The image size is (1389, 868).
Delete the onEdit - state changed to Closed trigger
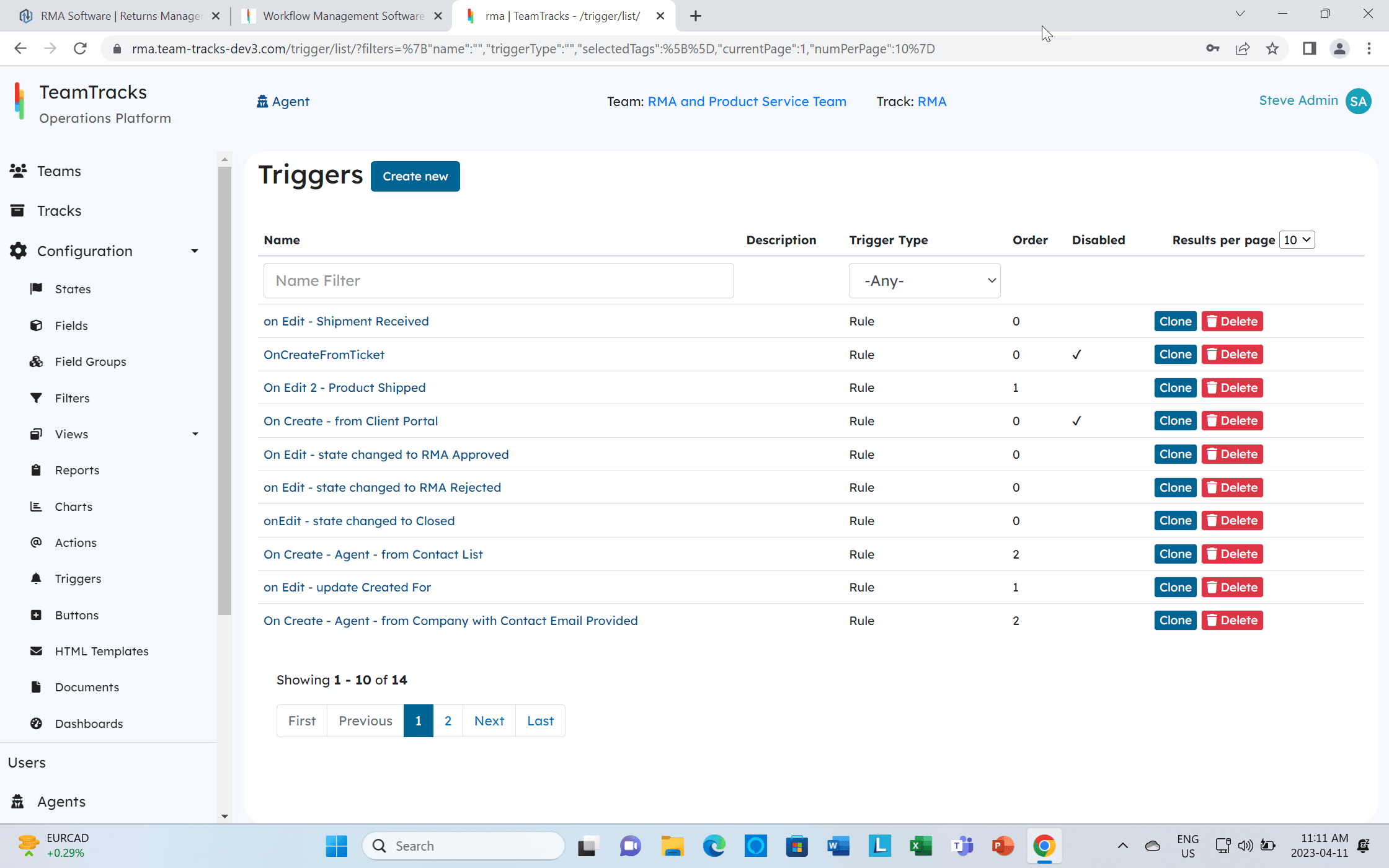(x=1232, y=521)
